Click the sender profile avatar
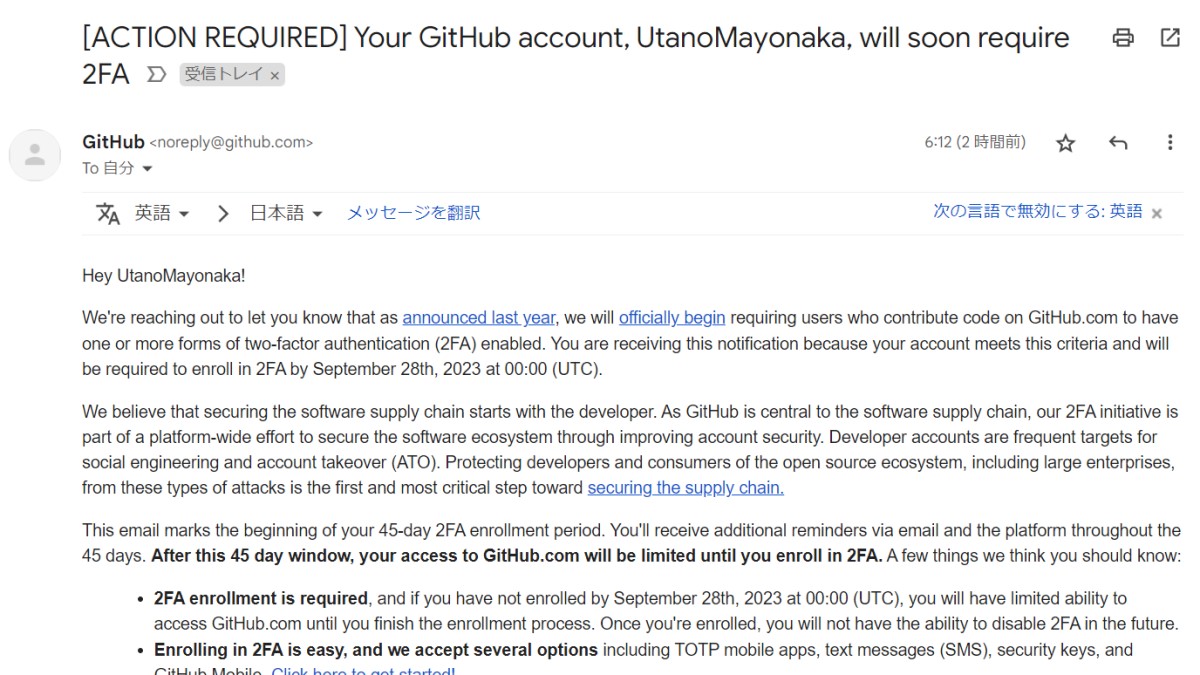The width and height of the screenshot is (1200, 675). (x=35, y=155)
